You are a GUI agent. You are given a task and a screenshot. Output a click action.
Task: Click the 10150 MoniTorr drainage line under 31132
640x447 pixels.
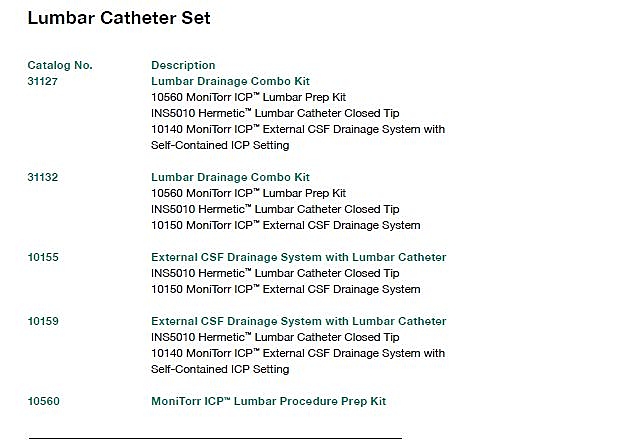(285, 225)
